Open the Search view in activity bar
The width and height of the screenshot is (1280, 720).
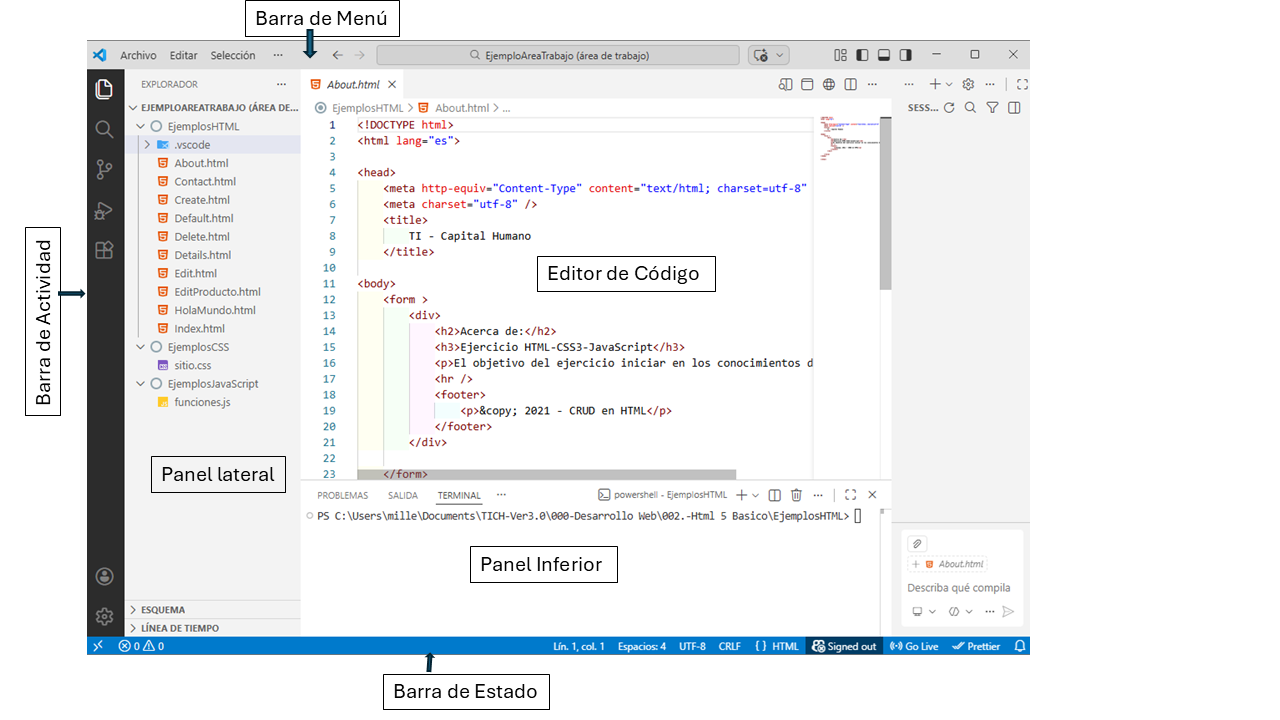click(x=104, y=129)
